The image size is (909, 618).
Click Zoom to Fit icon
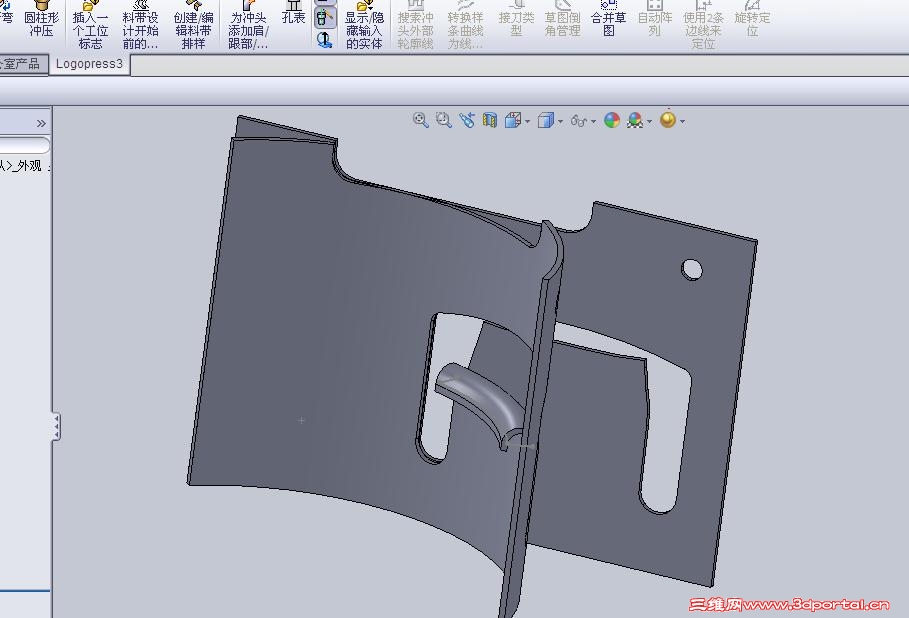420,120
